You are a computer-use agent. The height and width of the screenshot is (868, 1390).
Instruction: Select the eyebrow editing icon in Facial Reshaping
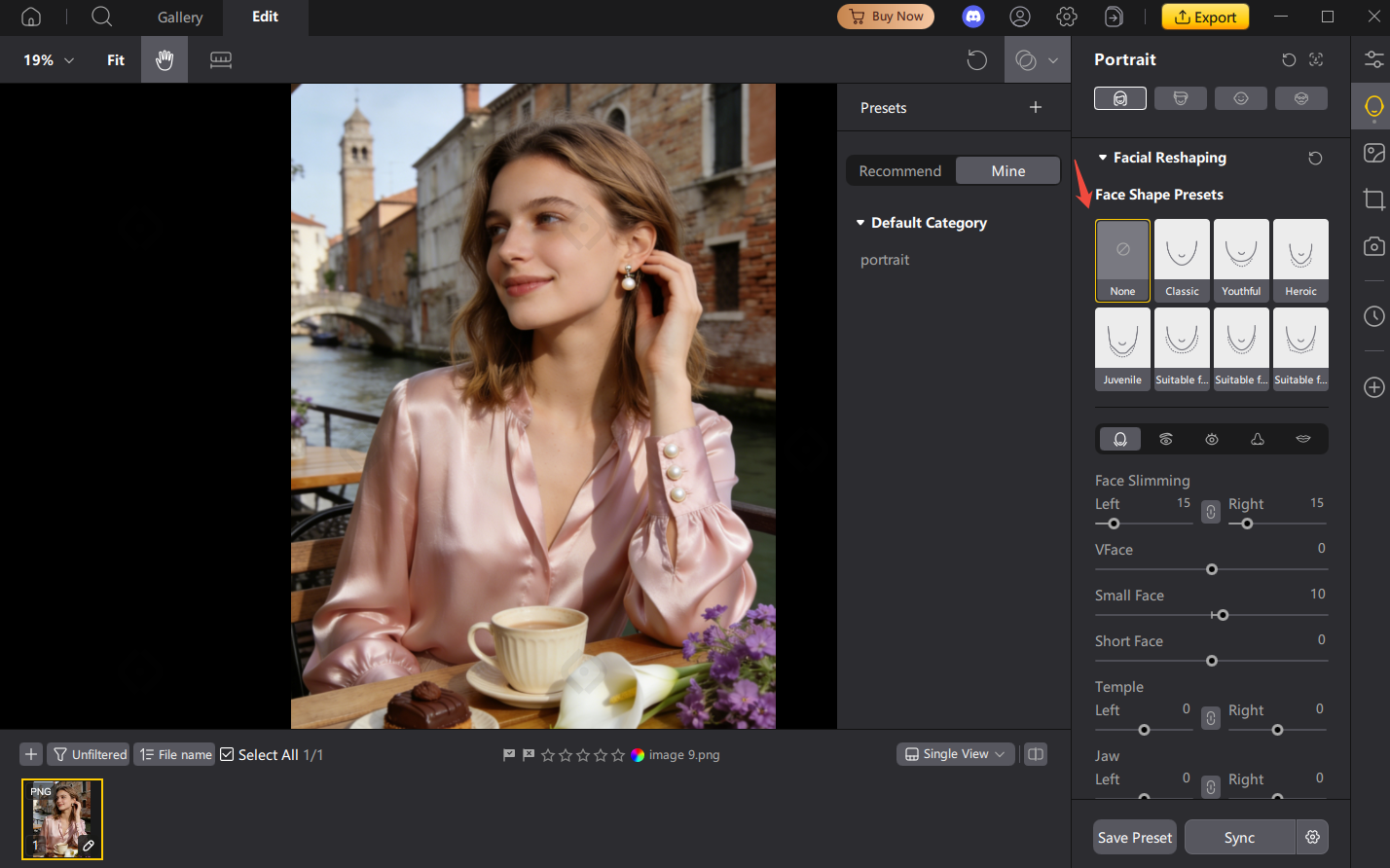coord(1166,439)
